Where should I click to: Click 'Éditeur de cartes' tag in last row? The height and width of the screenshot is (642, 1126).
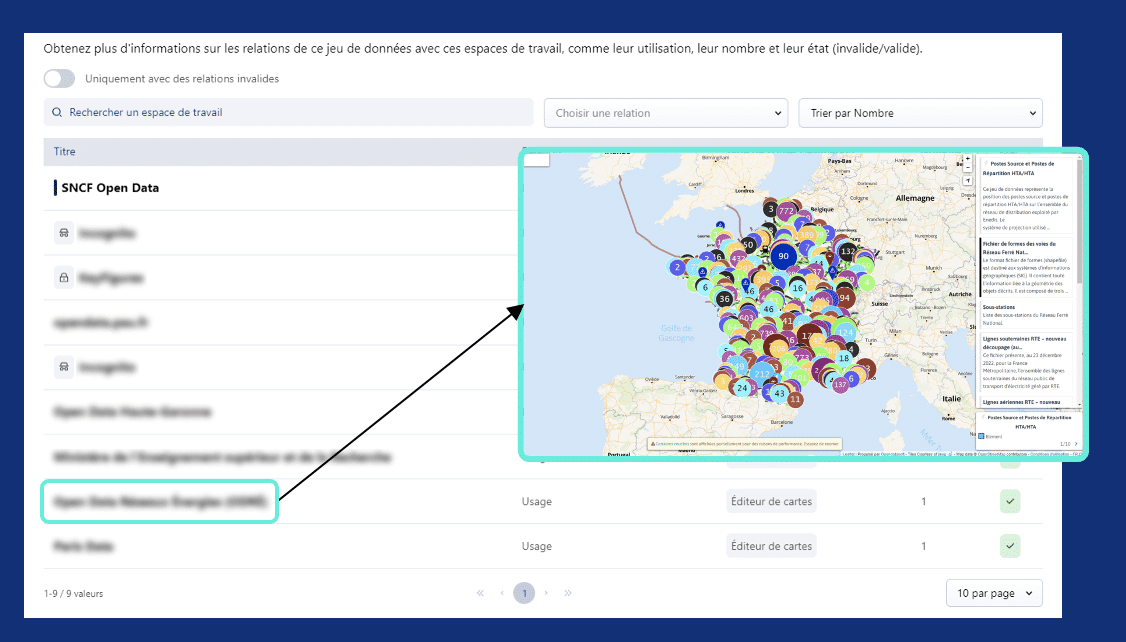click(771, 546)
